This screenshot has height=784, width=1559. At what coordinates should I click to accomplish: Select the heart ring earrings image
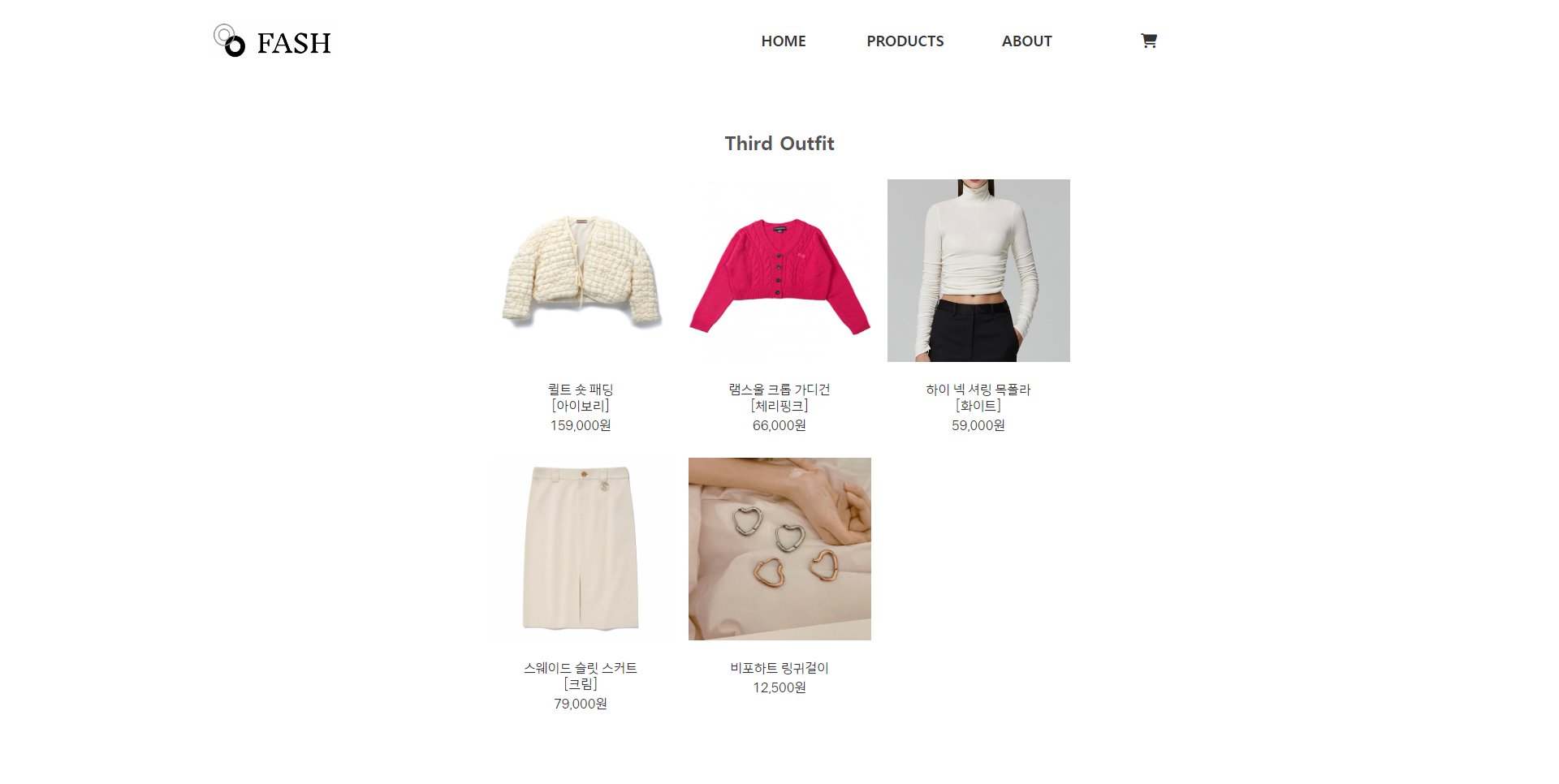[779, 549]
